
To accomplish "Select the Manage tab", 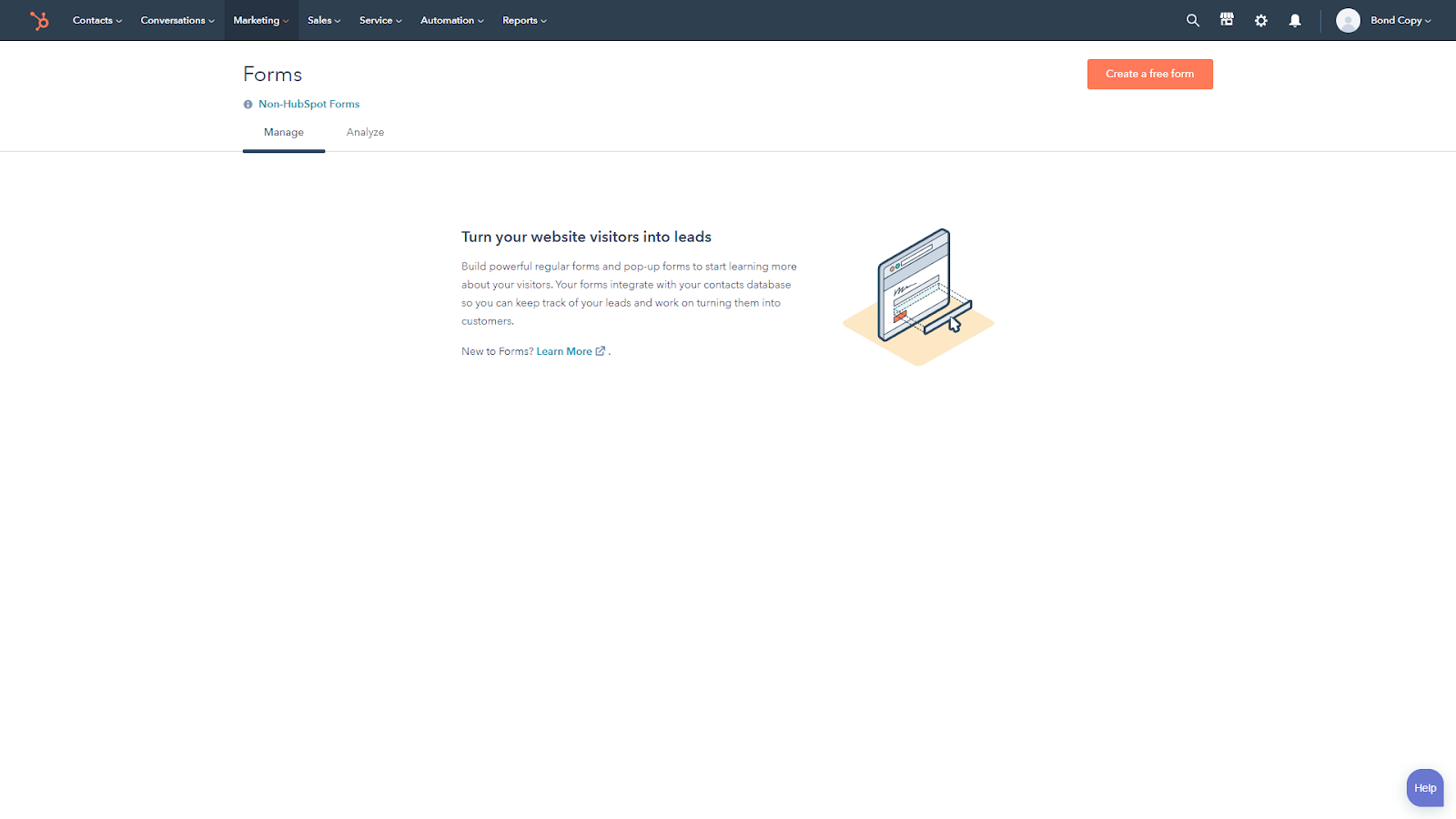I will [x=284, y=133].
